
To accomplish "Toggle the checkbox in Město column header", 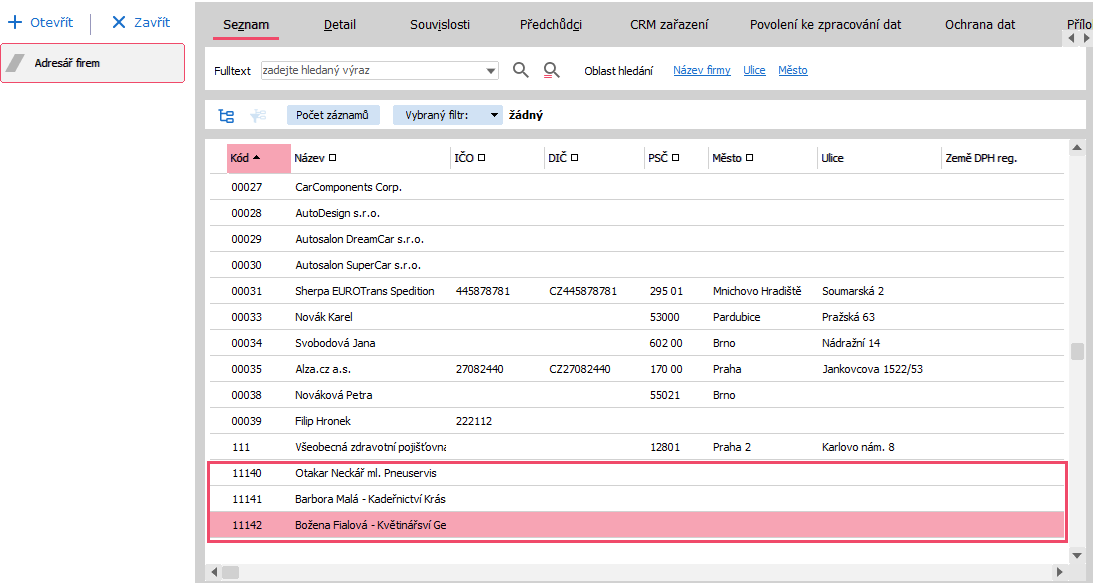I will 750,158.
